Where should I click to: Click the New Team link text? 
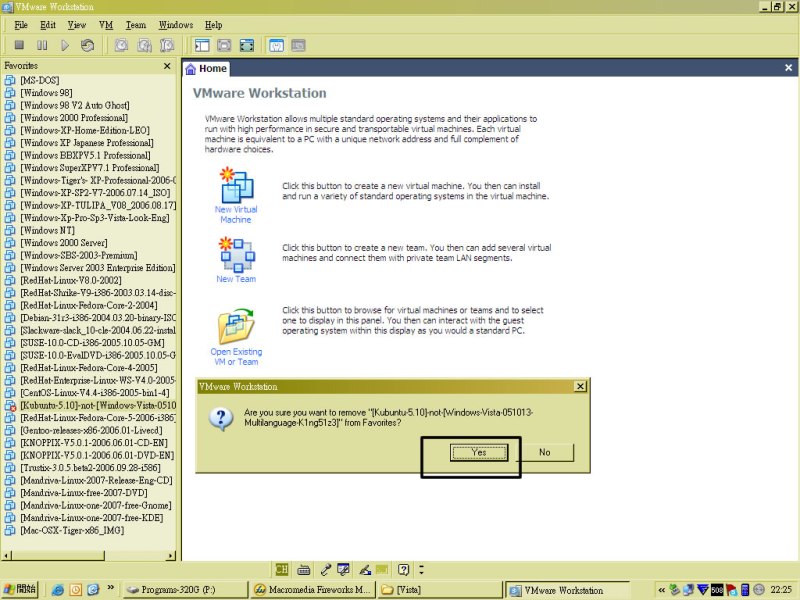coord(236,279)
